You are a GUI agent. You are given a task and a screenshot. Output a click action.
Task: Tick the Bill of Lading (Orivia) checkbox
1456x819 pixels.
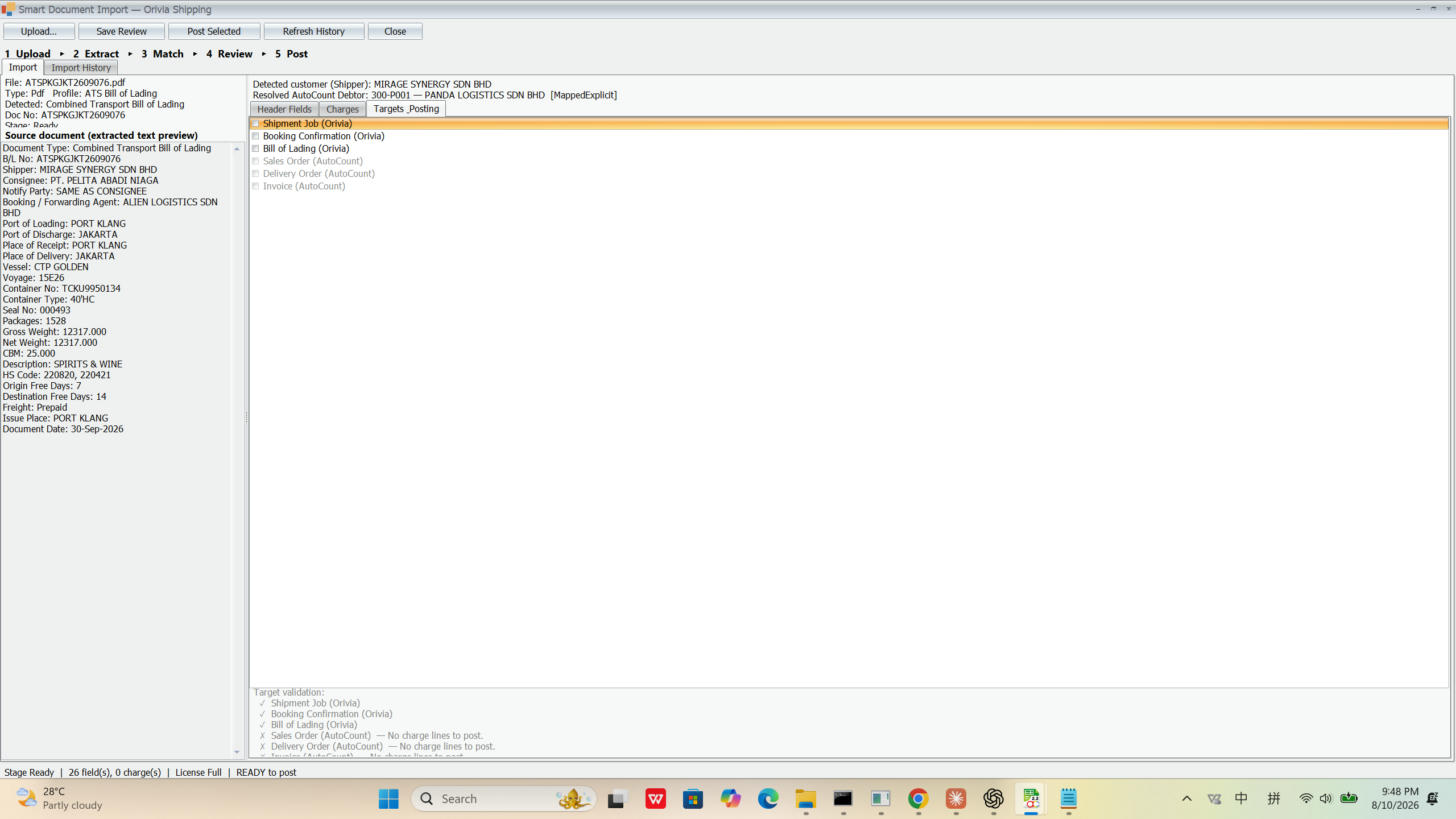pyautogui.click(x=256, y=149)
